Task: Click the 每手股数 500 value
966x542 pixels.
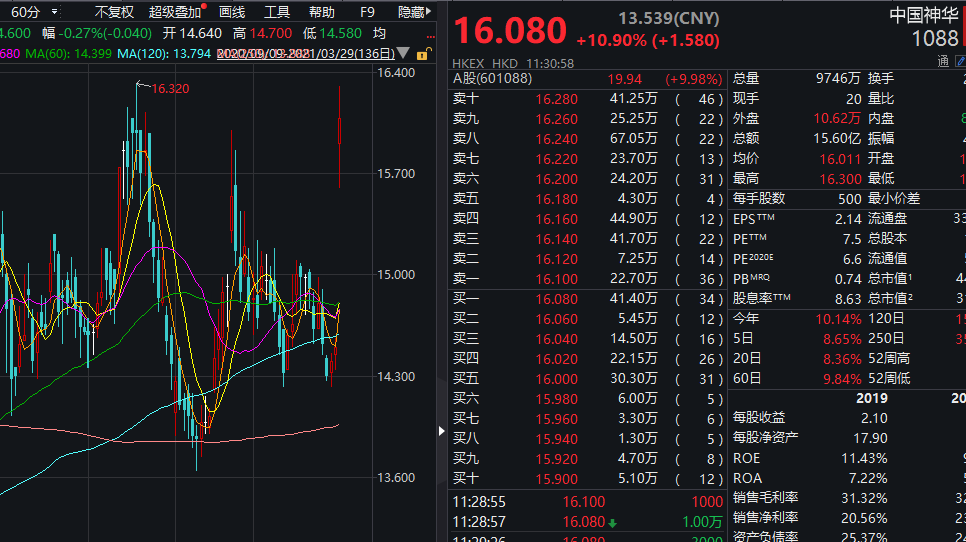Action: (850, 199)
